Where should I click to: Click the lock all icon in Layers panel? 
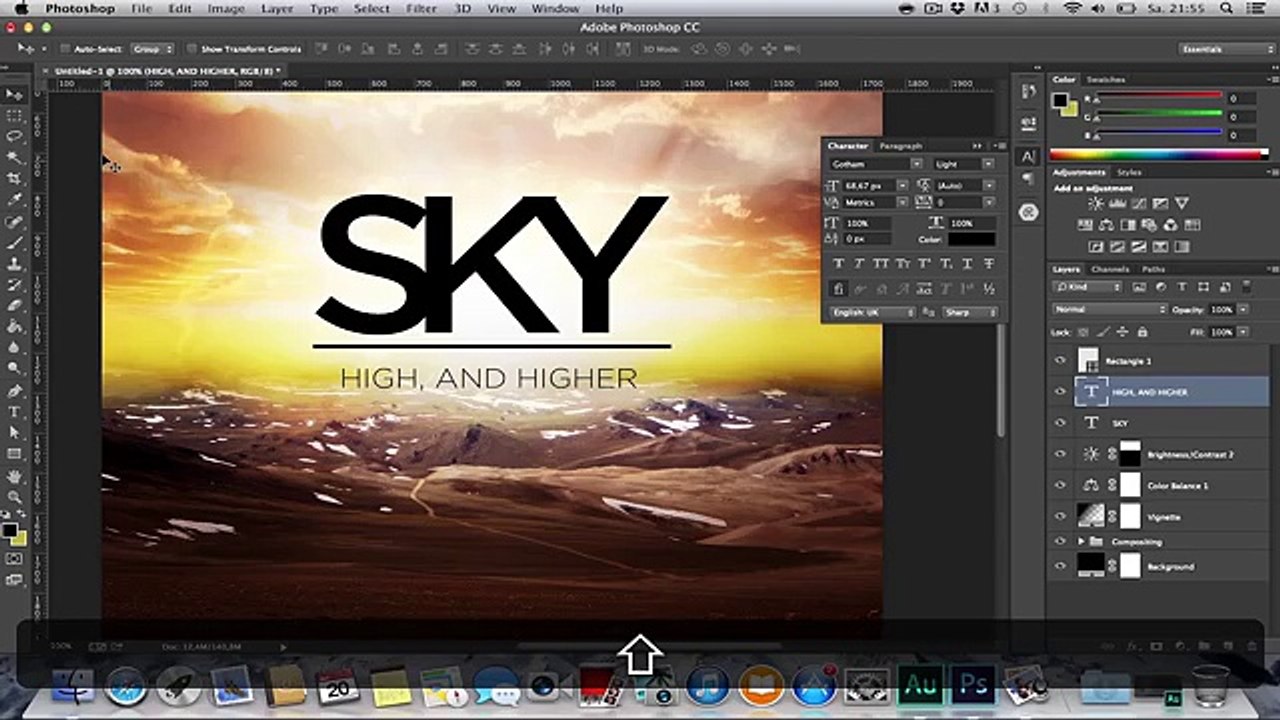(x=1143, y=332)
